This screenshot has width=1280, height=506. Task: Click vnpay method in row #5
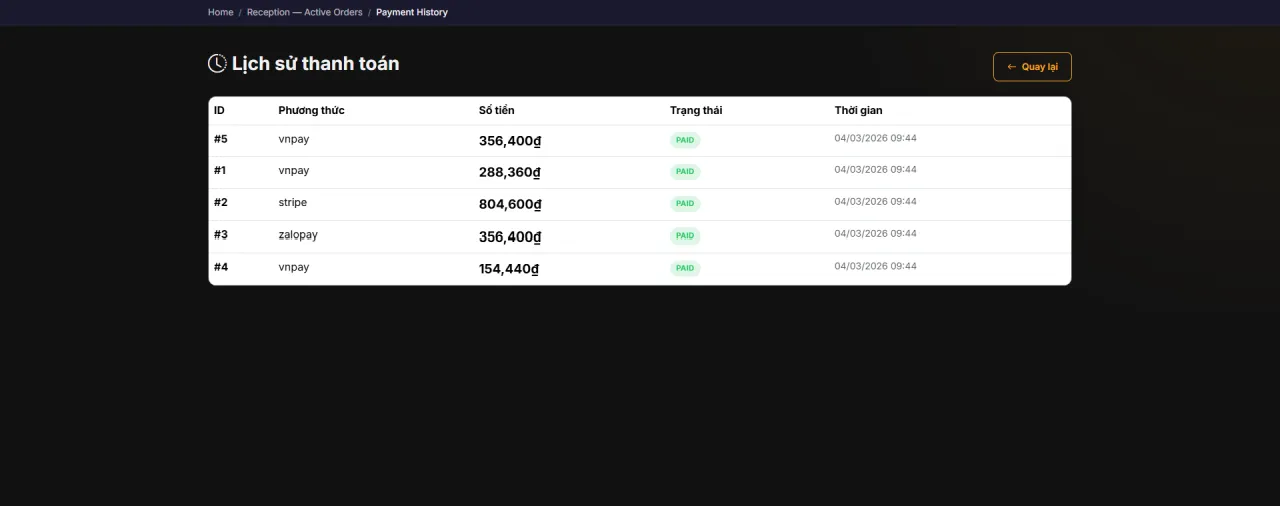click(x=294, y=139)
